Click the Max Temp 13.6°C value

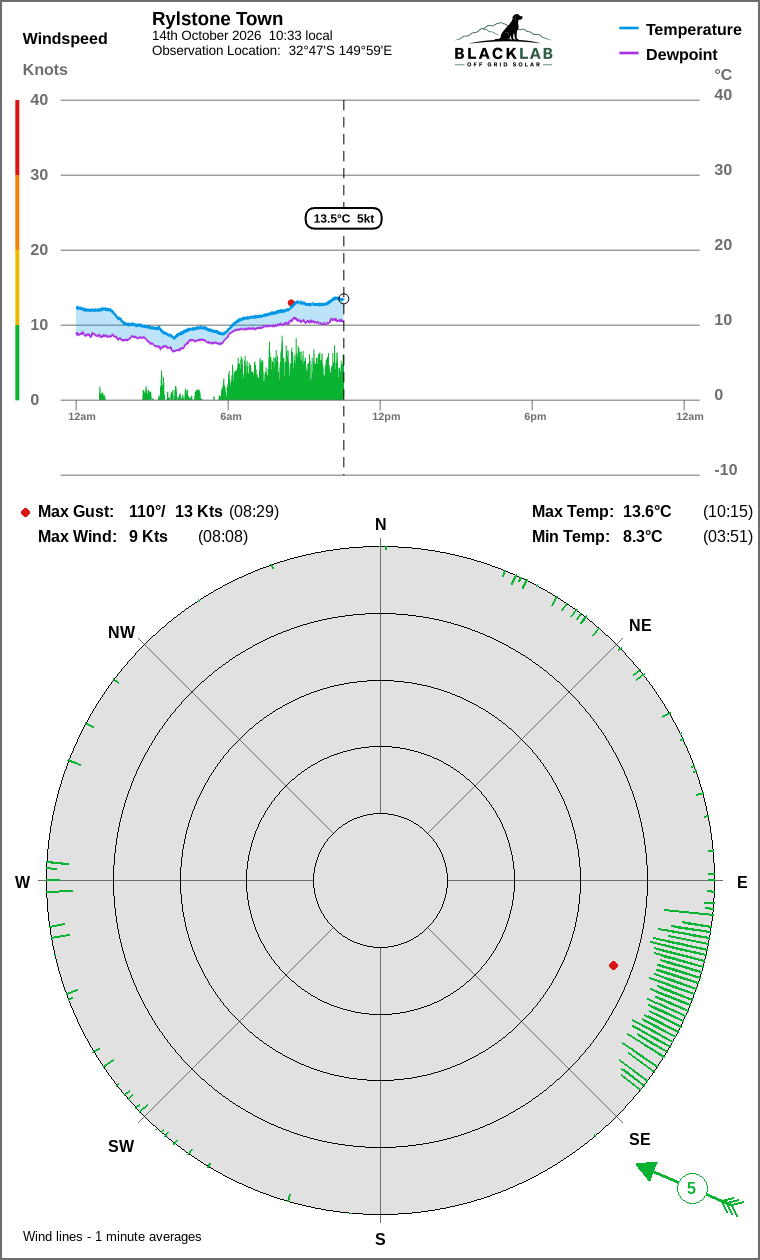(x=647, y=511)
